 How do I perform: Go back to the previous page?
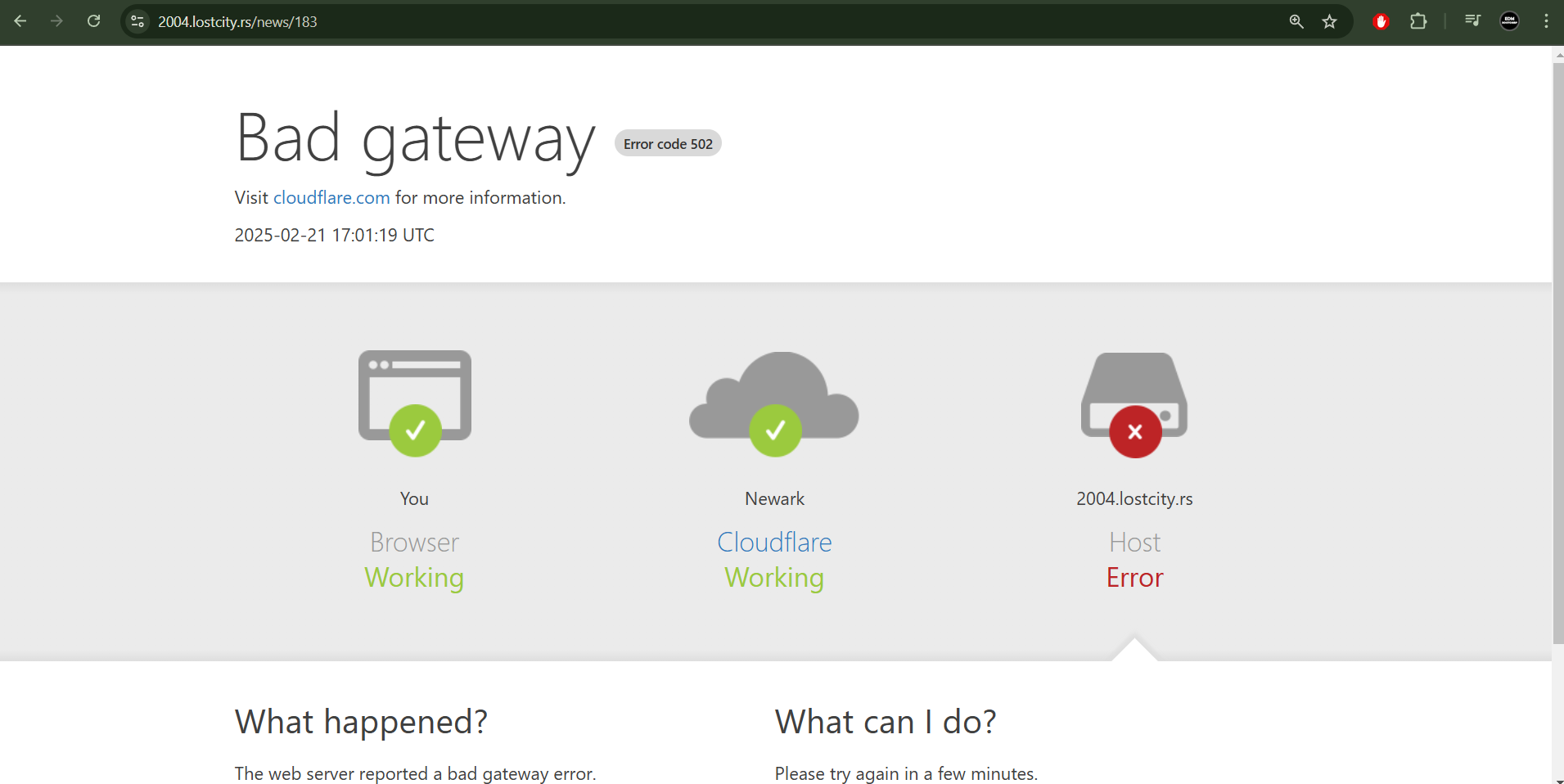coord(20,21)
